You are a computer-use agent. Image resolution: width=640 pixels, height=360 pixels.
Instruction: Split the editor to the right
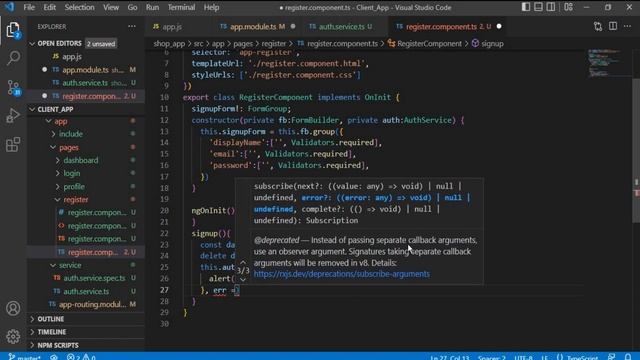[x=613, y=27]
